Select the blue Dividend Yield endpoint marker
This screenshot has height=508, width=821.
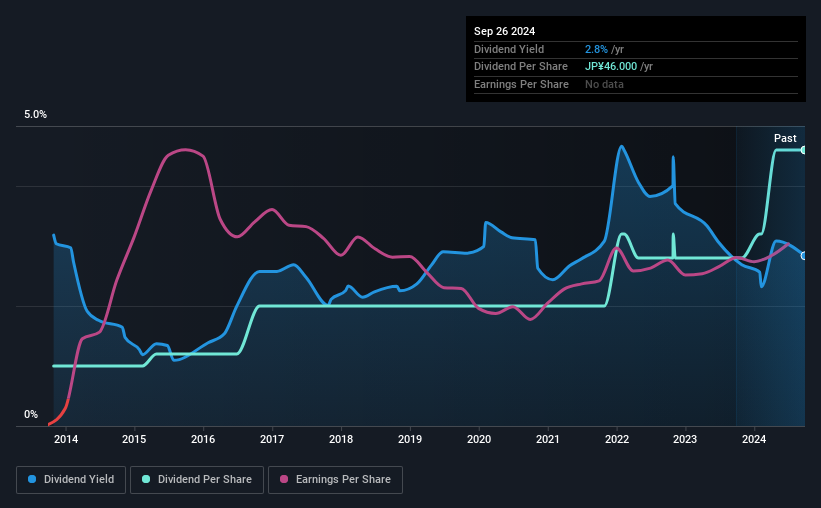tap(804, 256)
